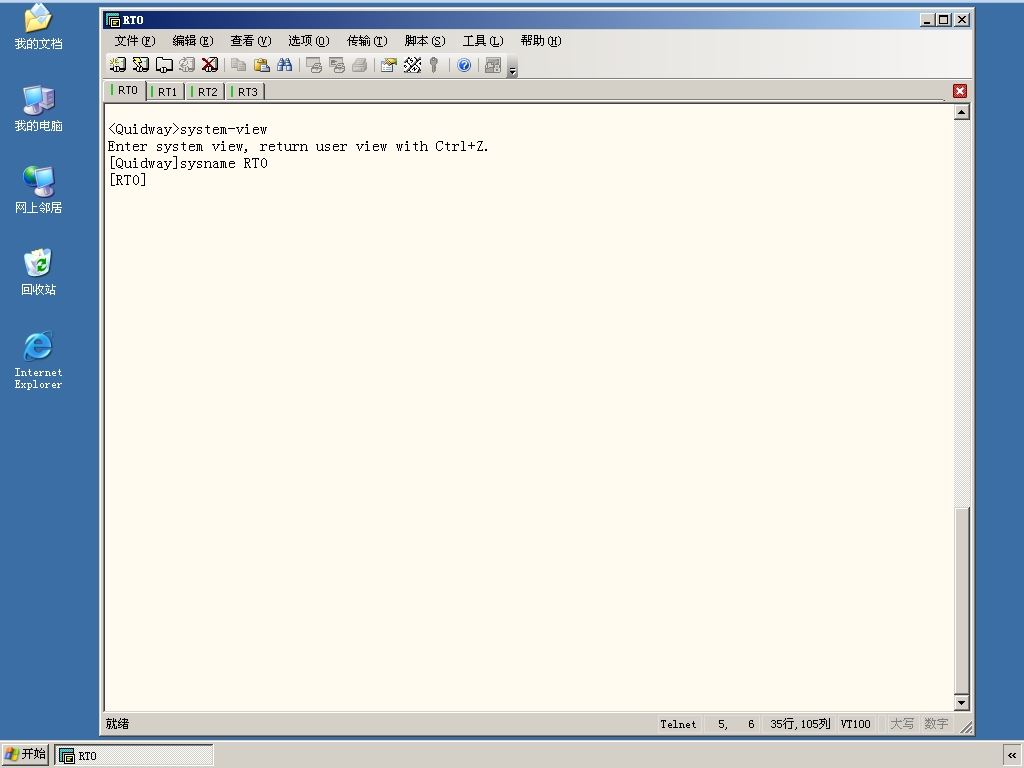Click the Reconnect toolbar icon
This screenshot has height=768, width=1024.
[x=187, y=65]
